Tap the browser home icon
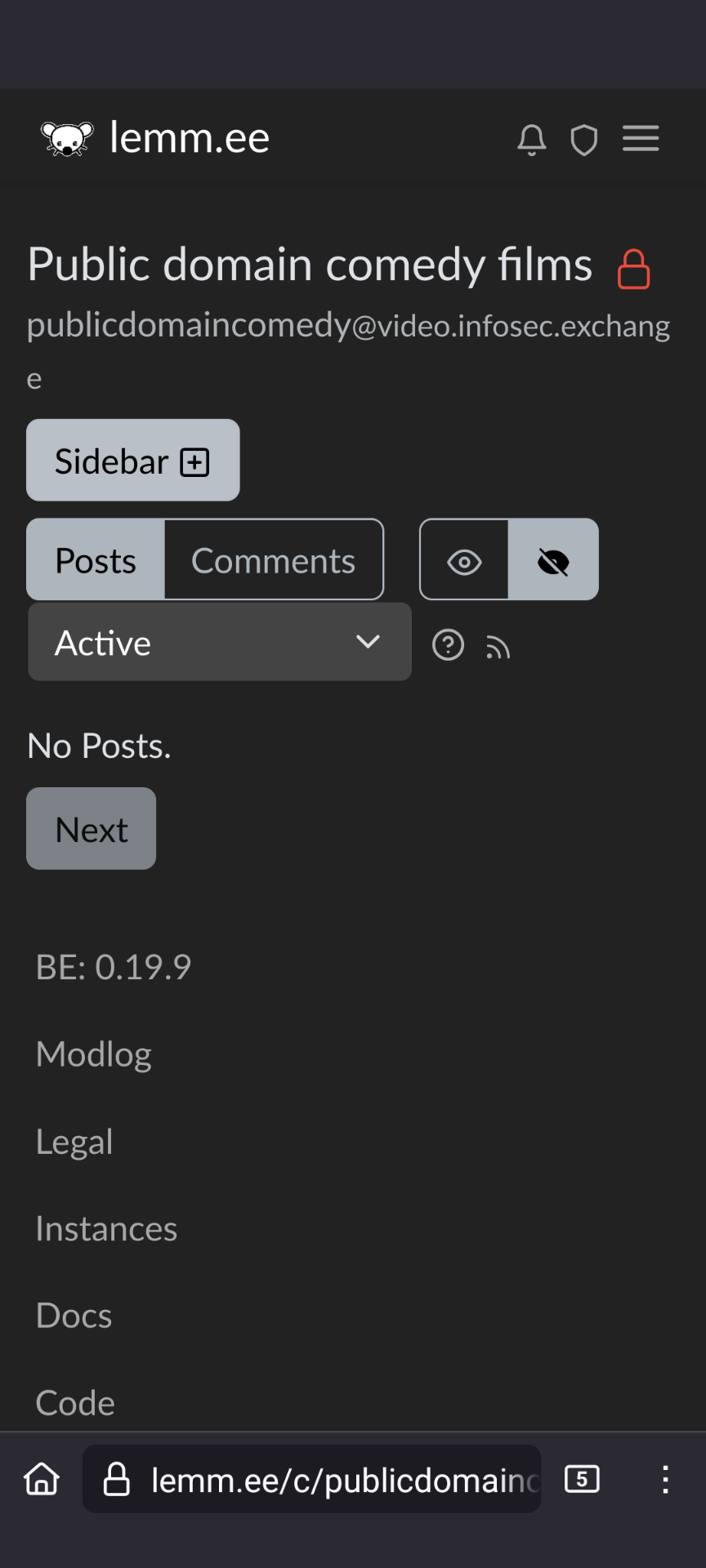Viewport: 706px width, 1568px height. [42, 1479]
